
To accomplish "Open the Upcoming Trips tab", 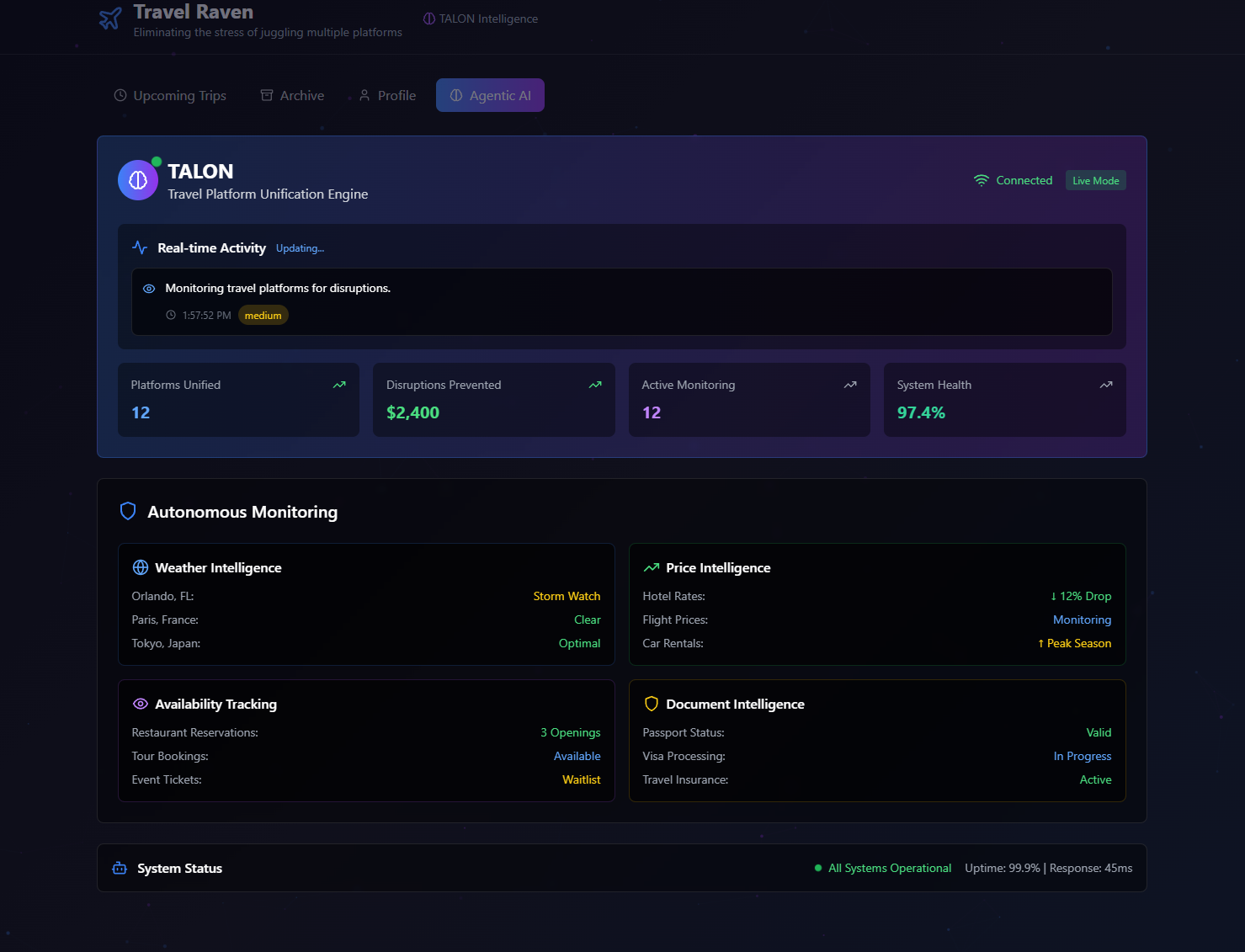I will (x=170, y=95).
